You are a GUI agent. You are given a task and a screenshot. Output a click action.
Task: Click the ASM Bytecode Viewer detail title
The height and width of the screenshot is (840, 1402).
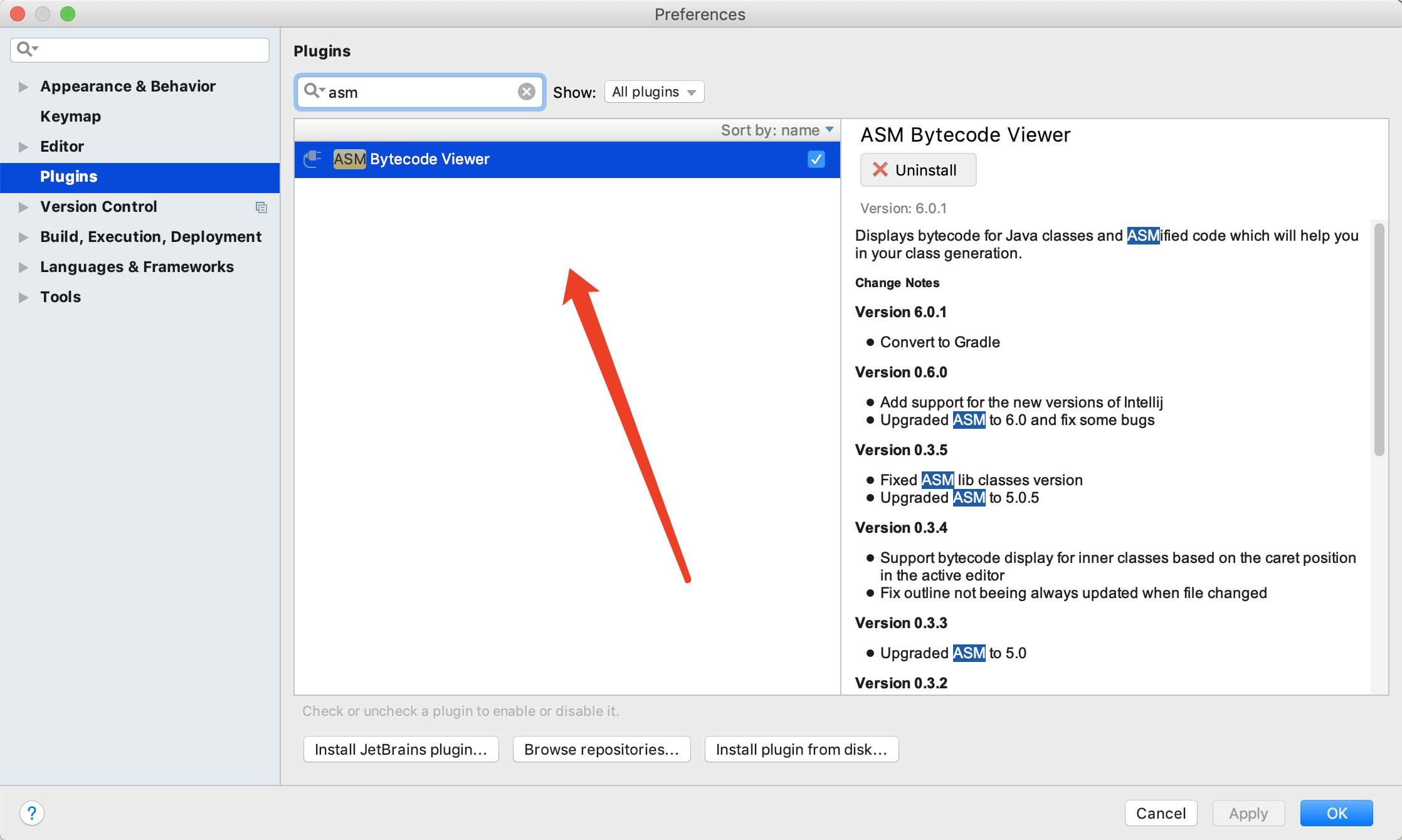click(x=965, y=135)
